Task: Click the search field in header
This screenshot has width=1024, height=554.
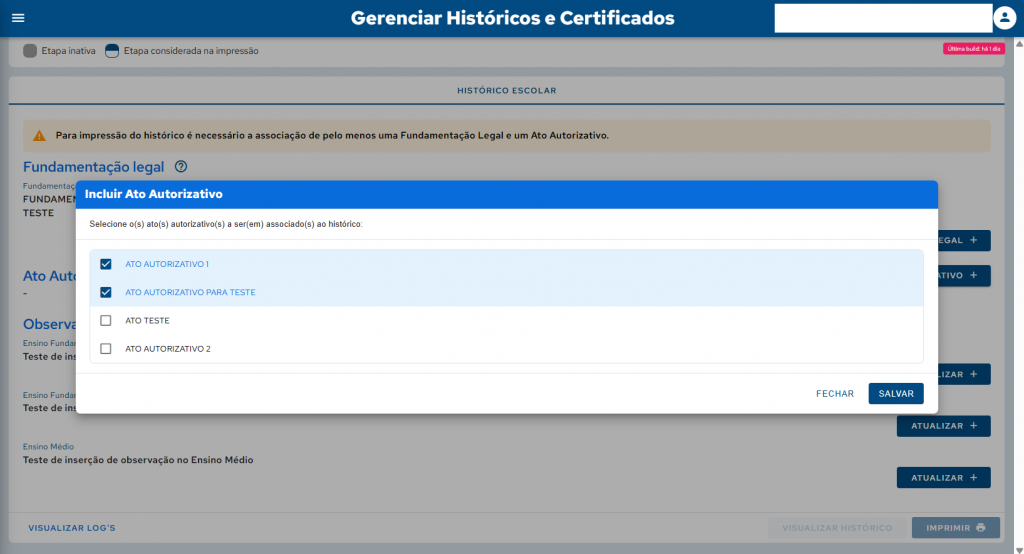Action: (882, 18)
